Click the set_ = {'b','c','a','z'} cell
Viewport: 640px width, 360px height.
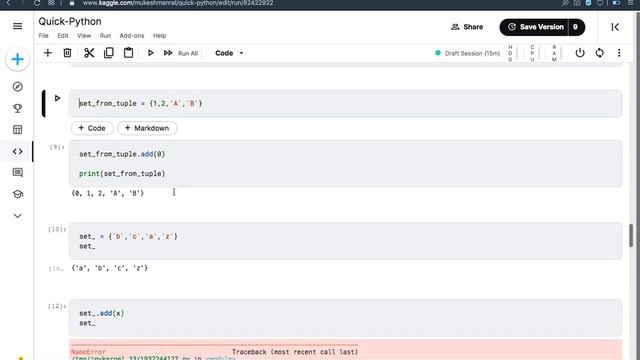345,241
